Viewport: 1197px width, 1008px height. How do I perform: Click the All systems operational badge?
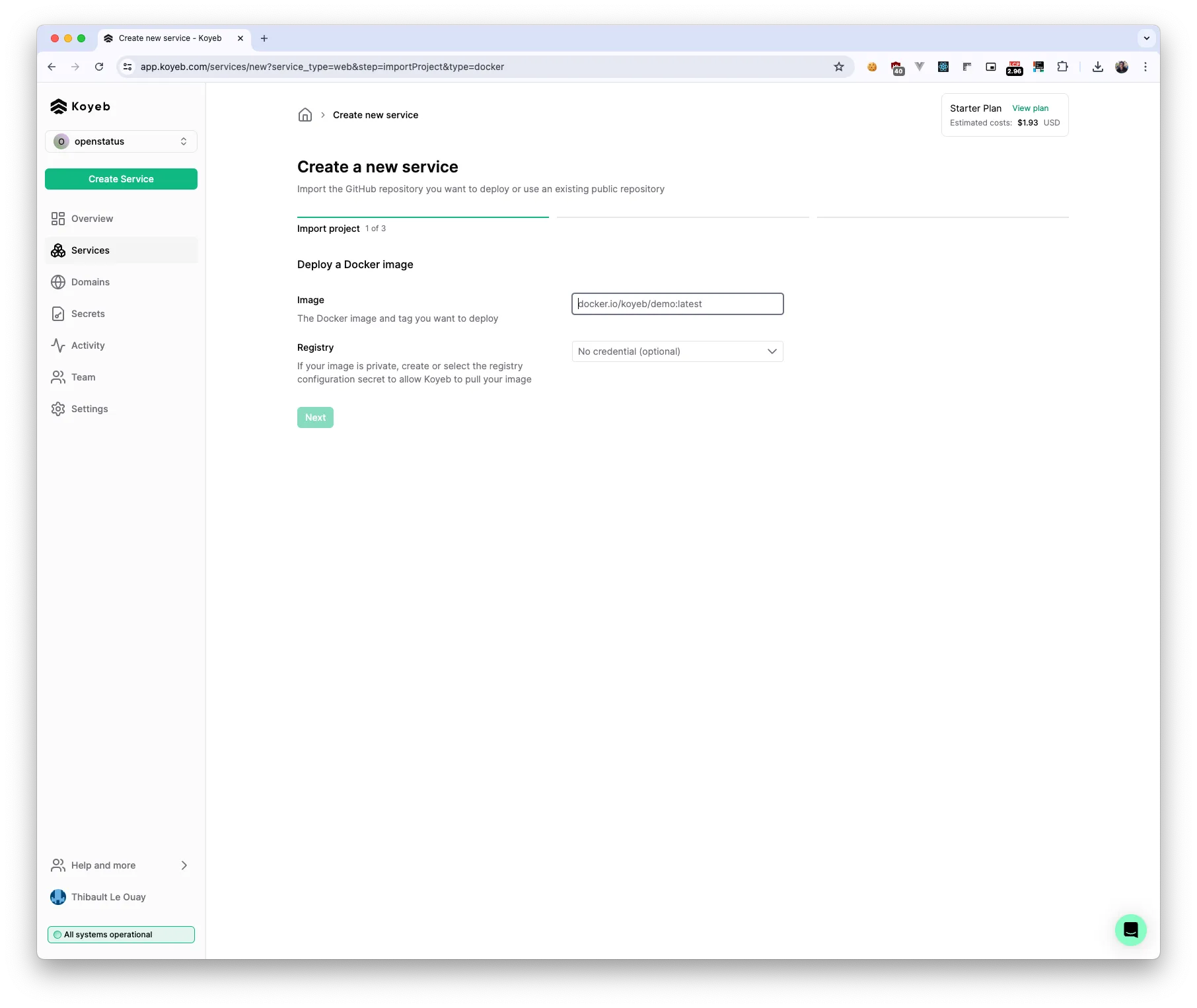point(121,935)
